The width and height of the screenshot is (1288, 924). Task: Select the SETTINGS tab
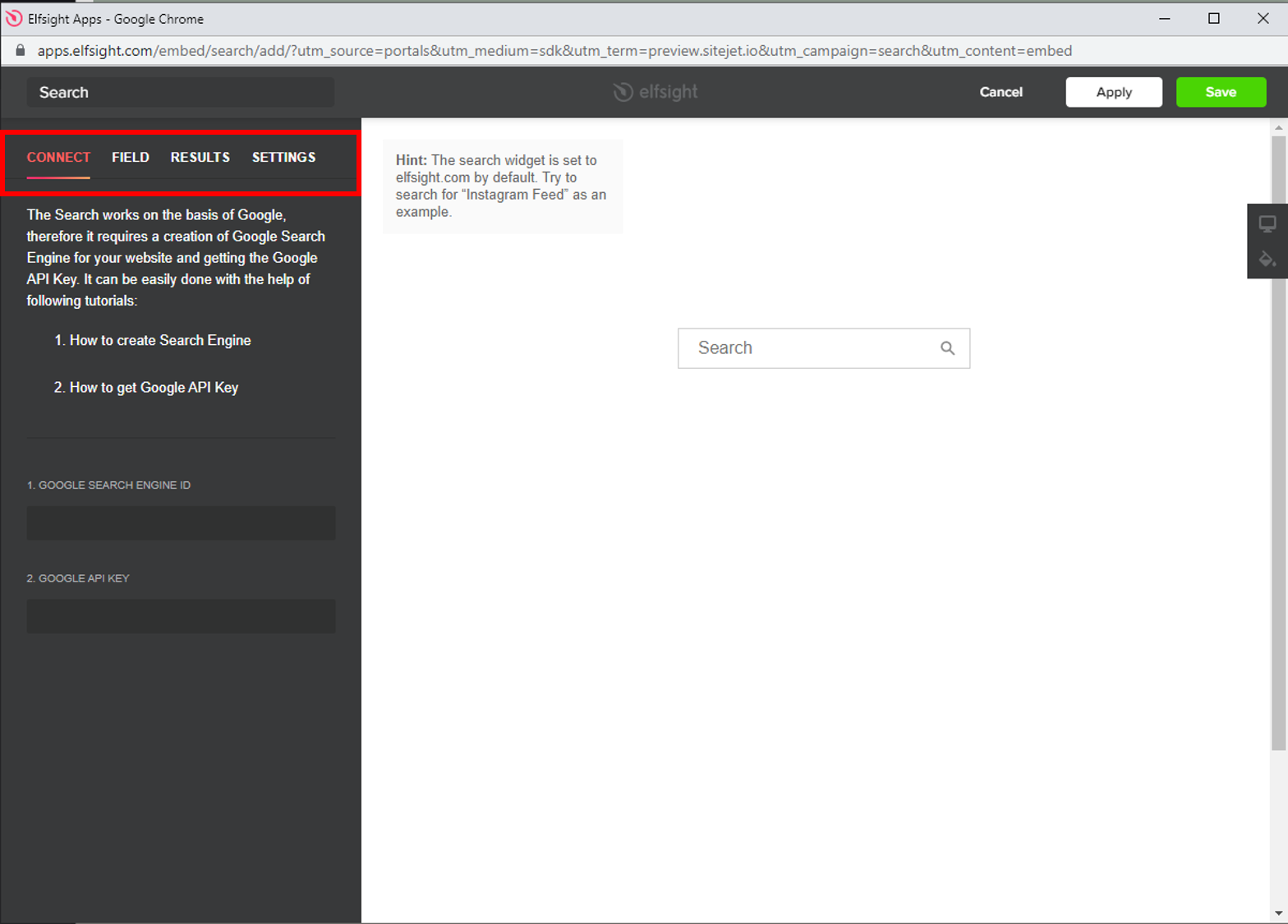[x=283, y=157]
